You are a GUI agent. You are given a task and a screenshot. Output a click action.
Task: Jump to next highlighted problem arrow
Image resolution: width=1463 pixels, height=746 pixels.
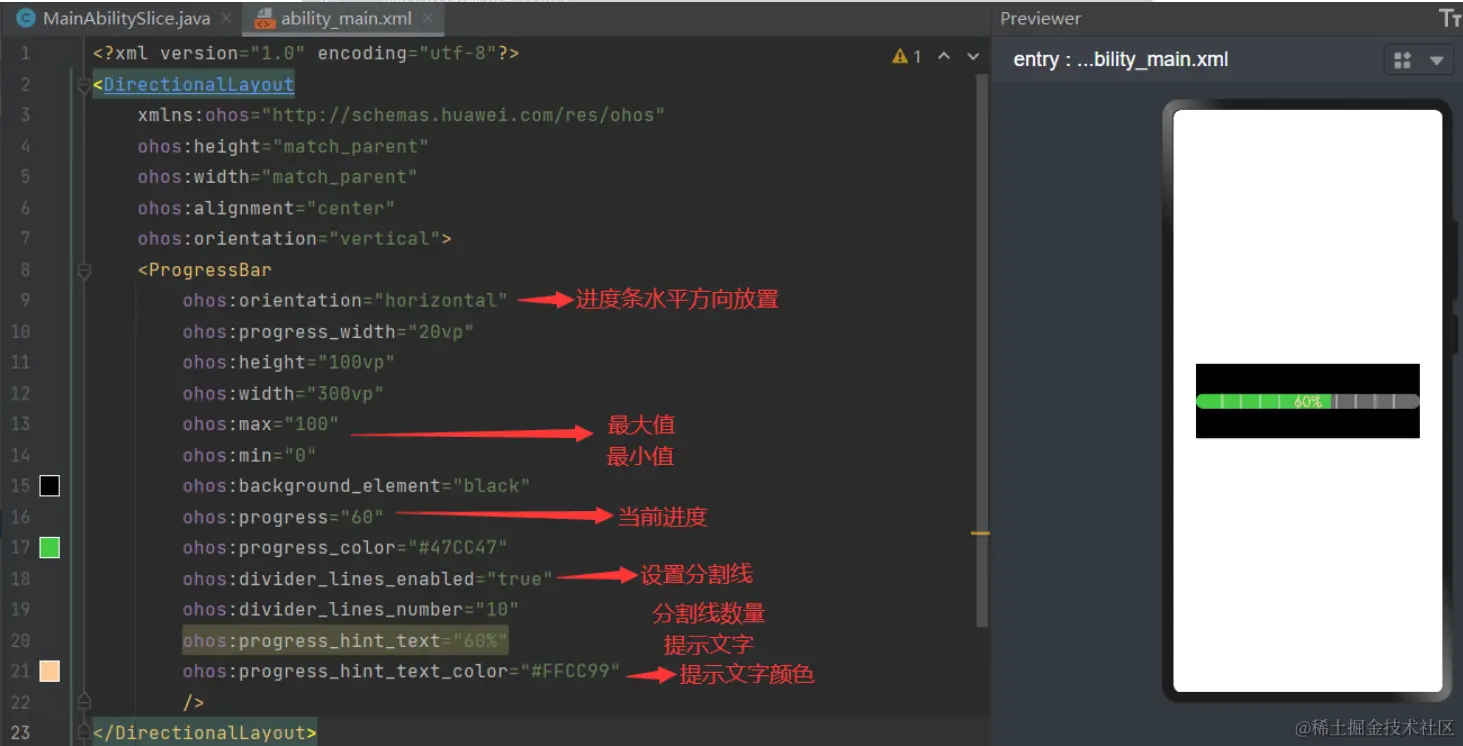pos(973,57)
